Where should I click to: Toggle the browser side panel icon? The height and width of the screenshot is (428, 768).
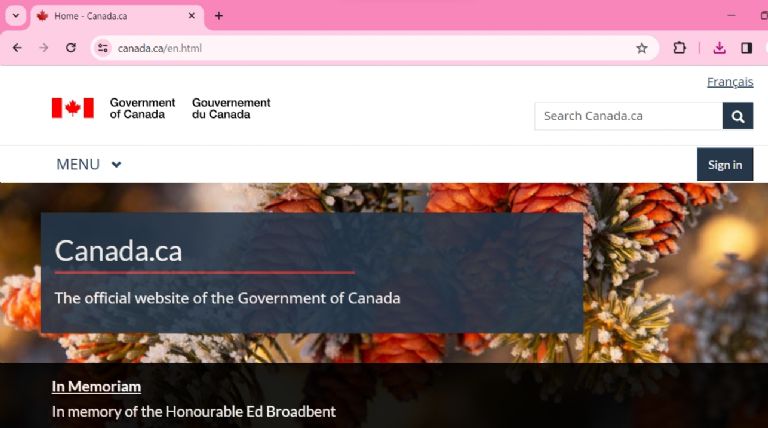(x=746, y=48)
